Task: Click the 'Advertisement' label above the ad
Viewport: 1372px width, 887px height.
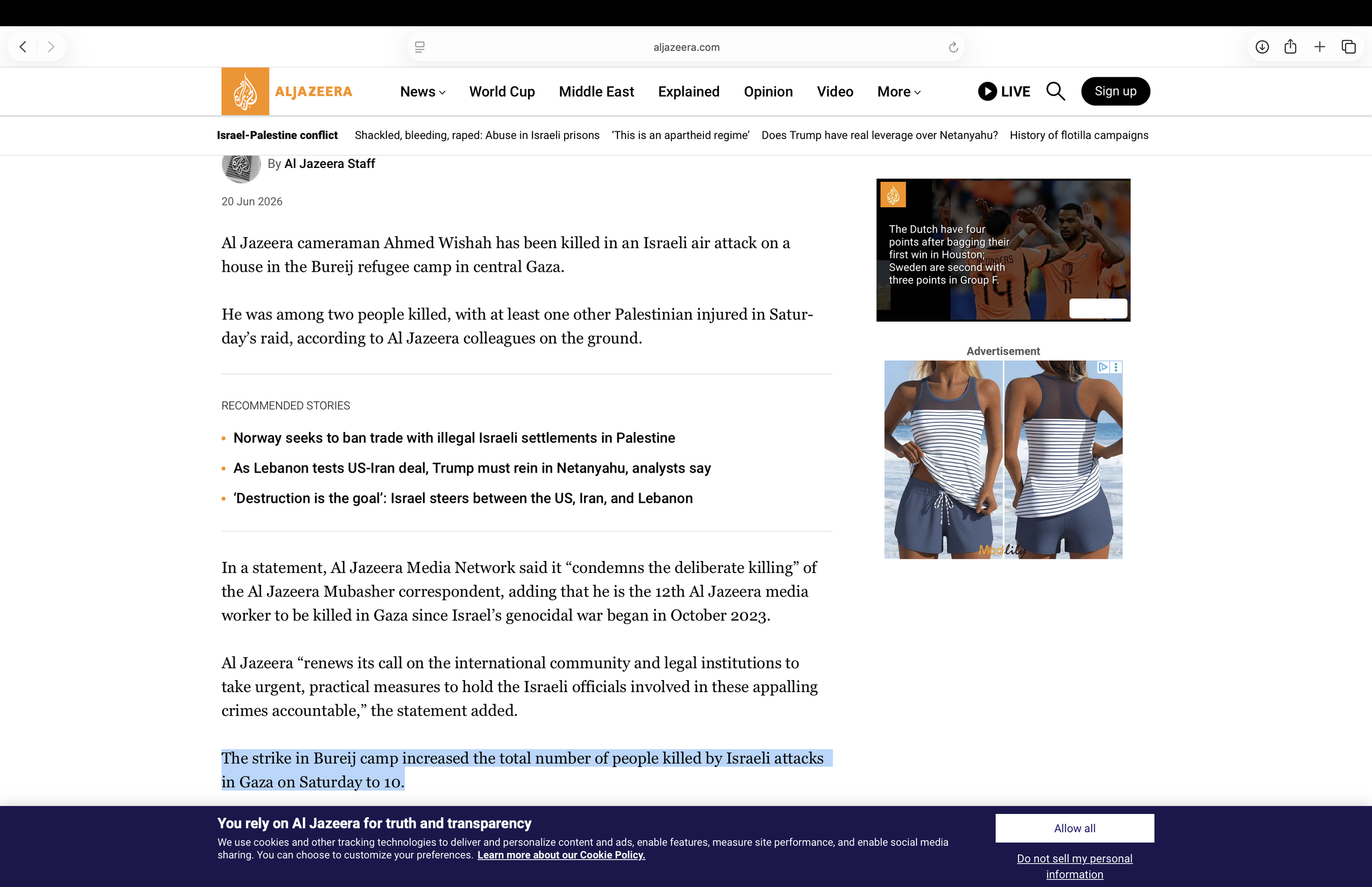Action: [1003, 351]
